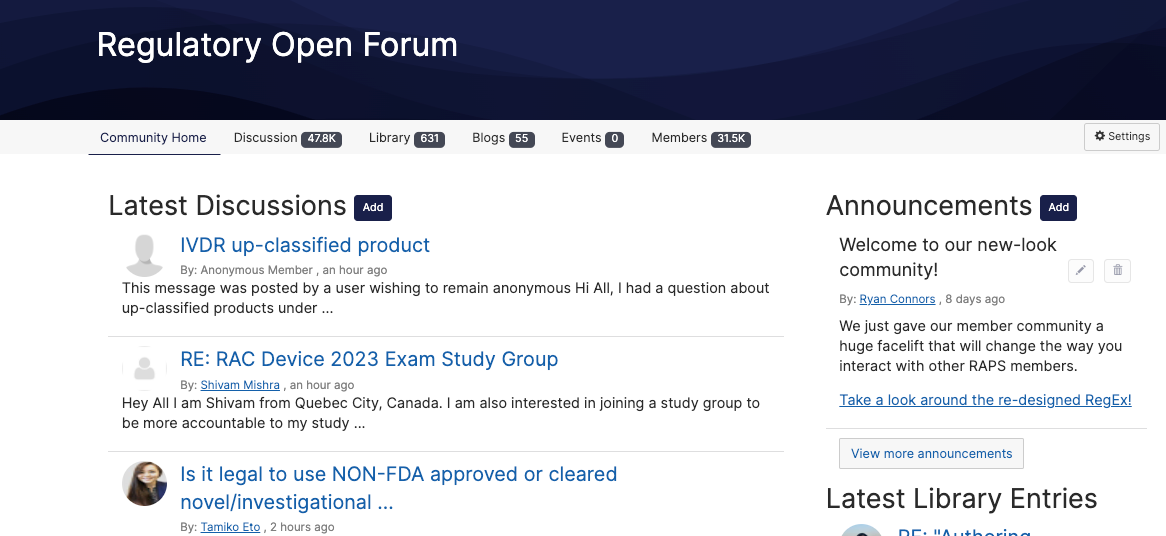
Task: Click Tamiko Eto's profile photo
Action: coord(144,484)
